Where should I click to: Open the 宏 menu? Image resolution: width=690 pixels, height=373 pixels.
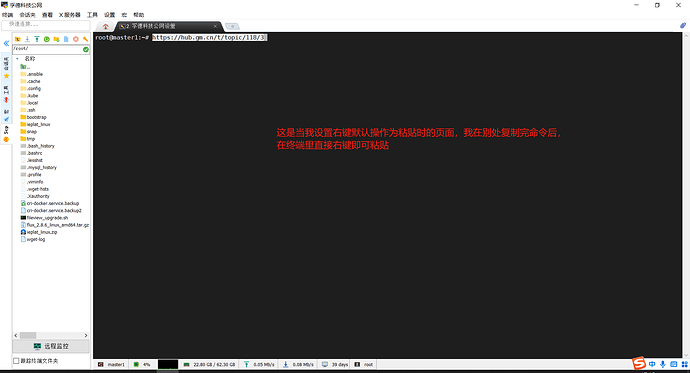pos(124,15)
